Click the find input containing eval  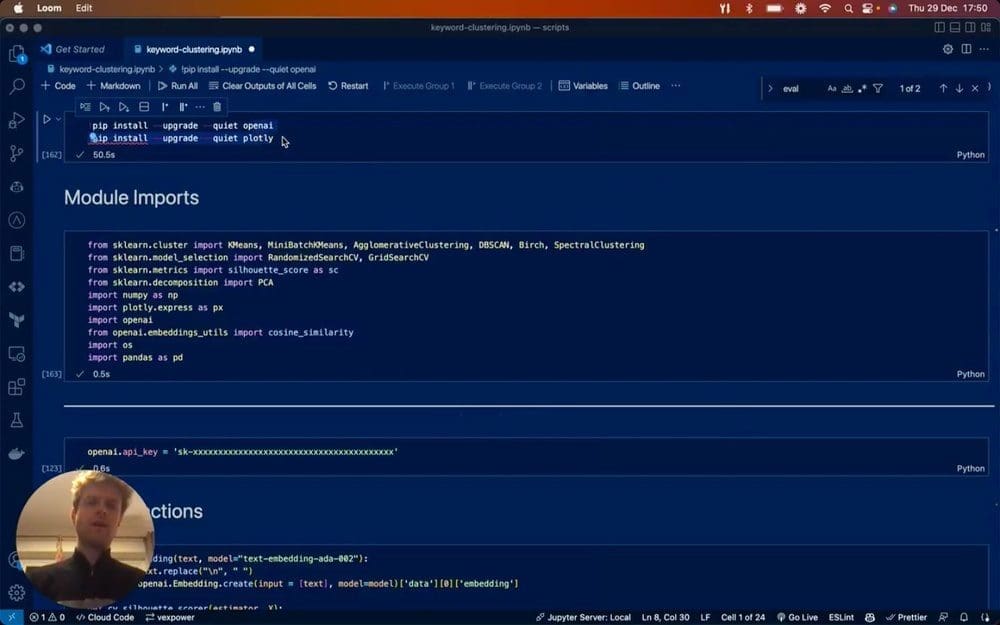pyautogui.click(x=793, y=88)
